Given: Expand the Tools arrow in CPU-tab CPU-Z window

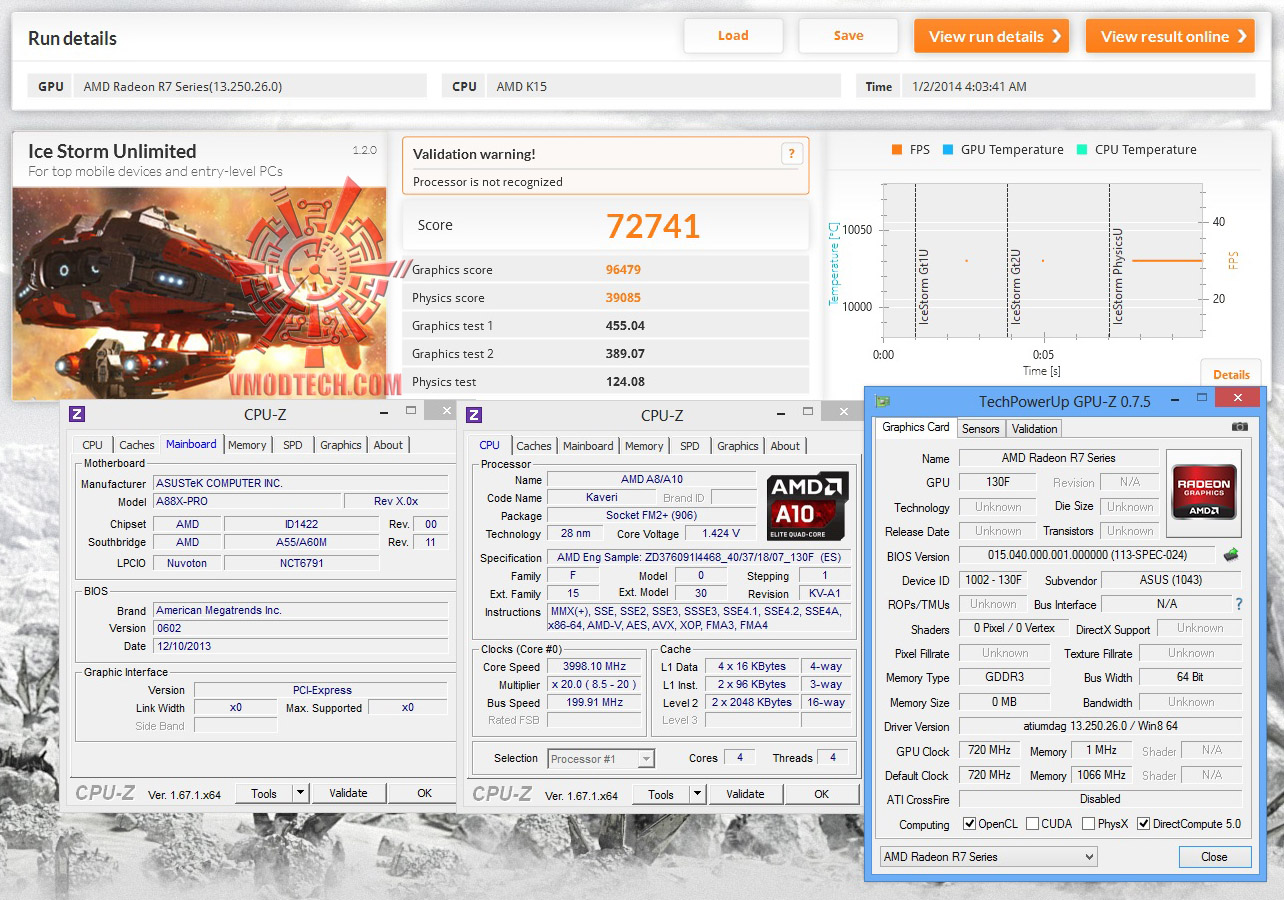Looking at the screenshot, I should click(x=697, y=794).
